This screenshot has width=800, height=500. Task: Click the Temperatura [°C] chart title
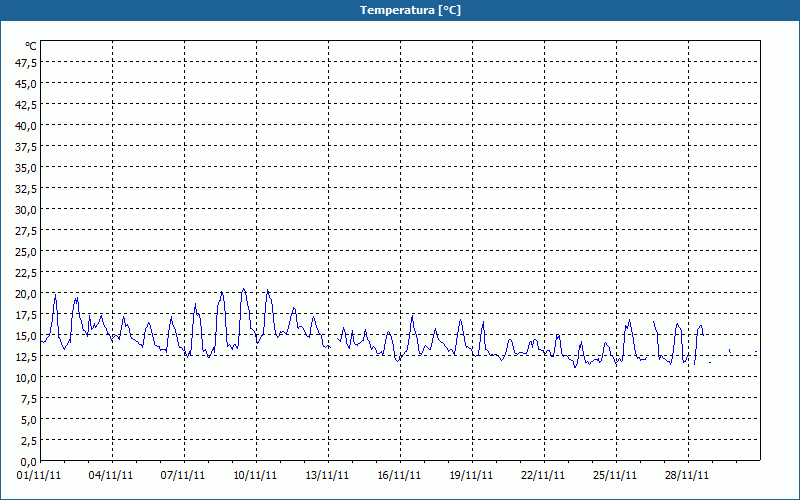pos(410,10)
